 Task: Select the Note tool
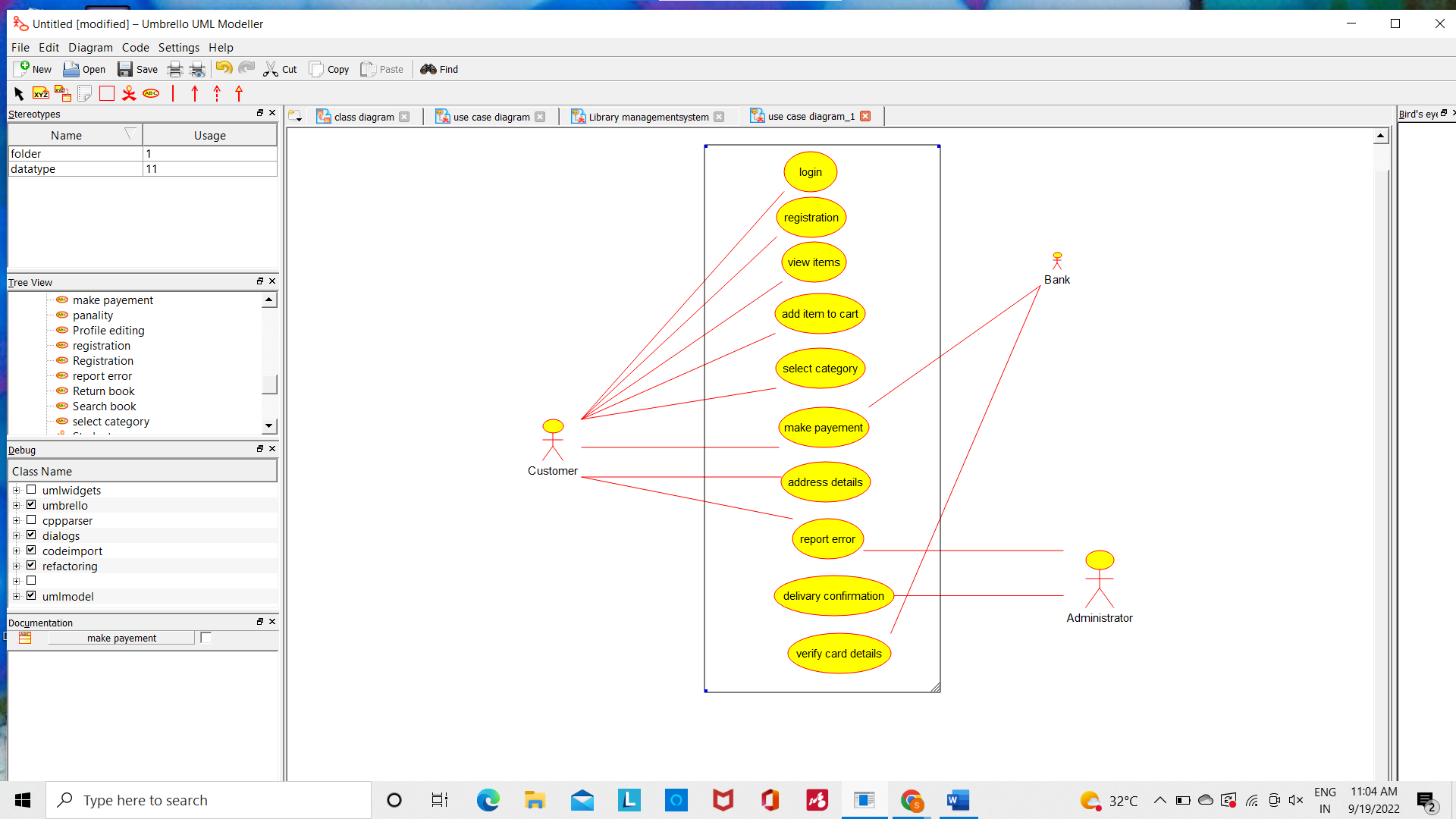point(85,93)
